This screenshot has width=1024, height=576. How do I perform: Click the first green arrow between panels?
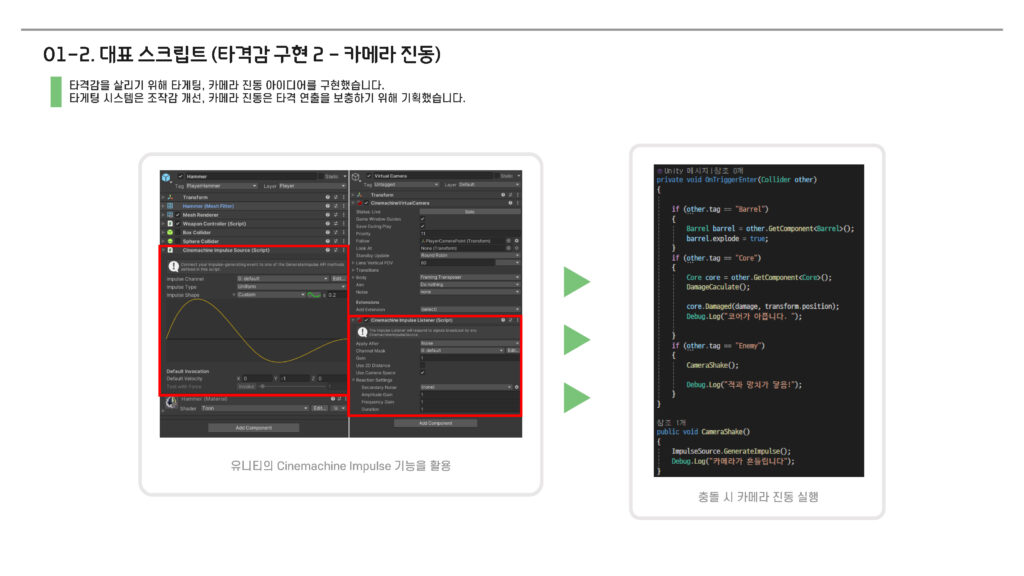coord(576,282)
